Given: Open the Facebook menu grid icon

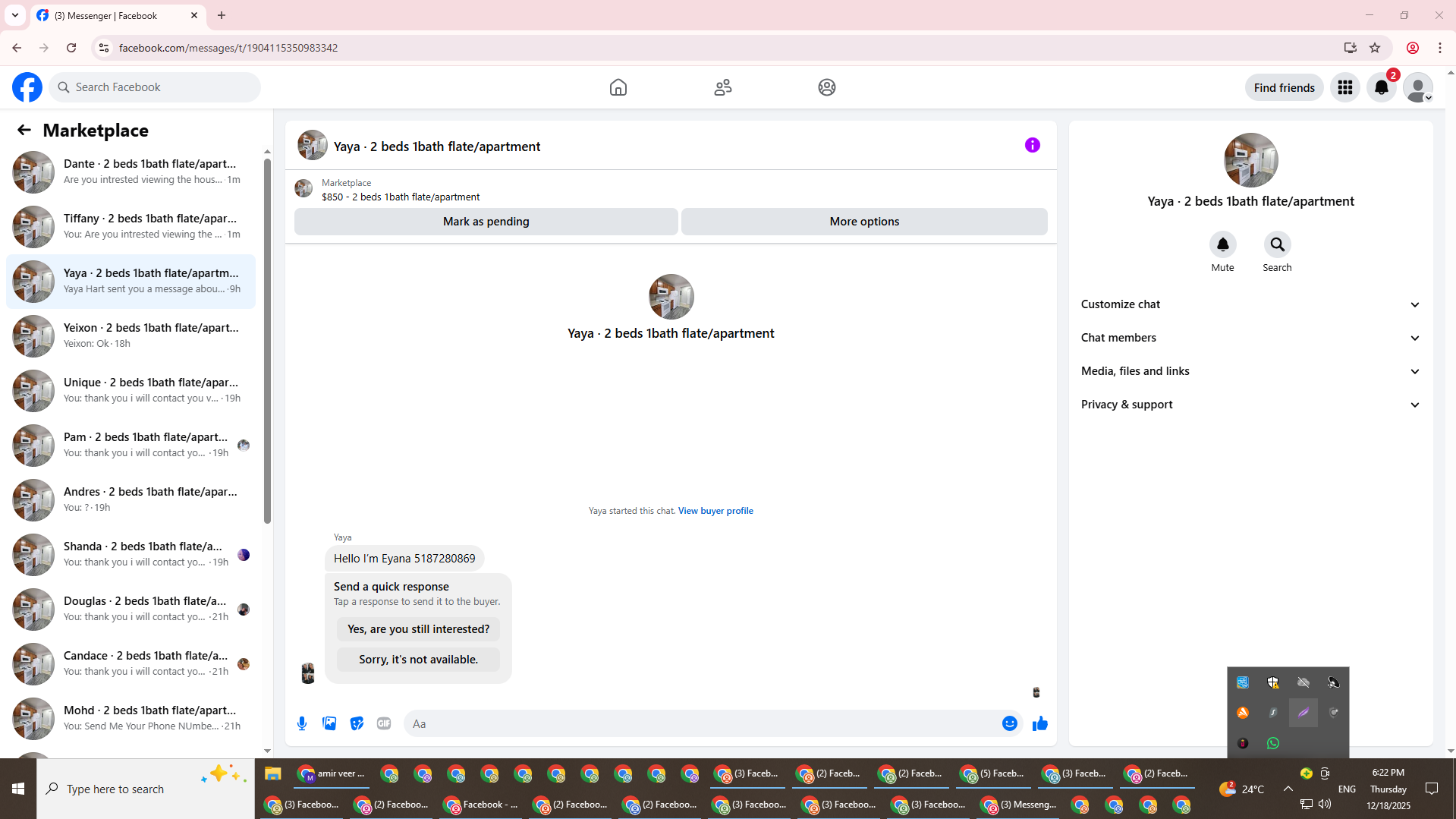Looking at the screenshot, I should pyautogui.click(x=1345, y=87).
